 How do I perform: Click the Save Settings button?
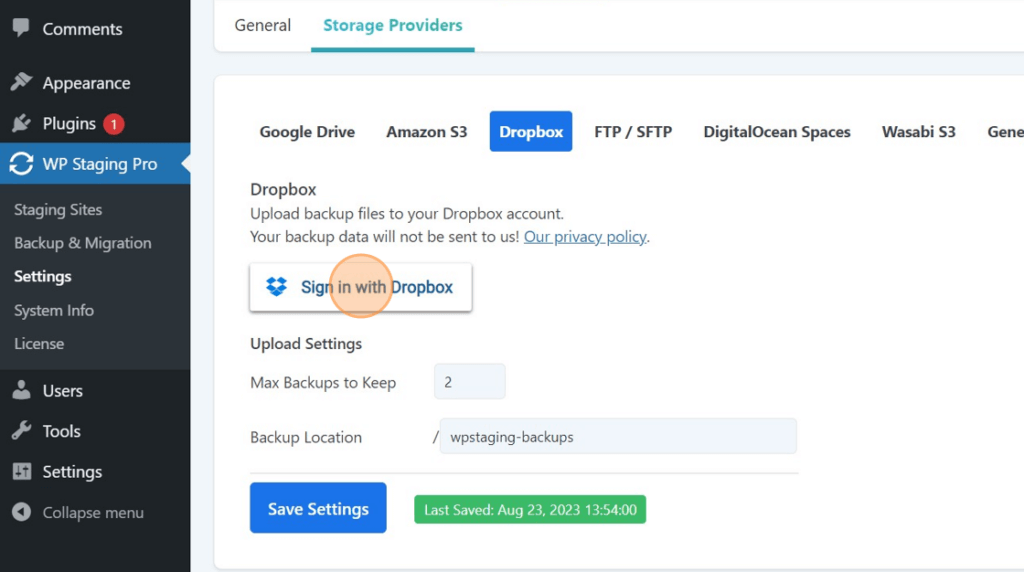(x=318, y=508)
